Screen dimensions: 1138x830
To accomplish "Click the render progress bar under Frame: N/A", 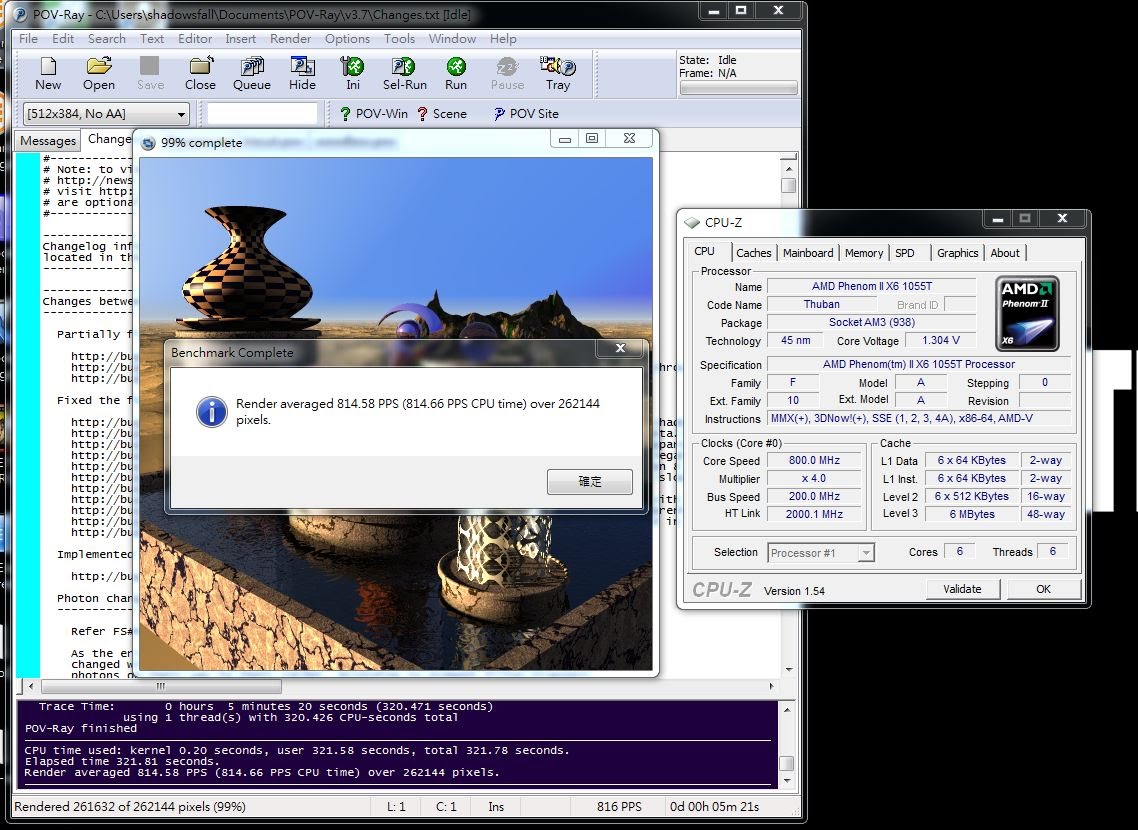I will [738, 89].
